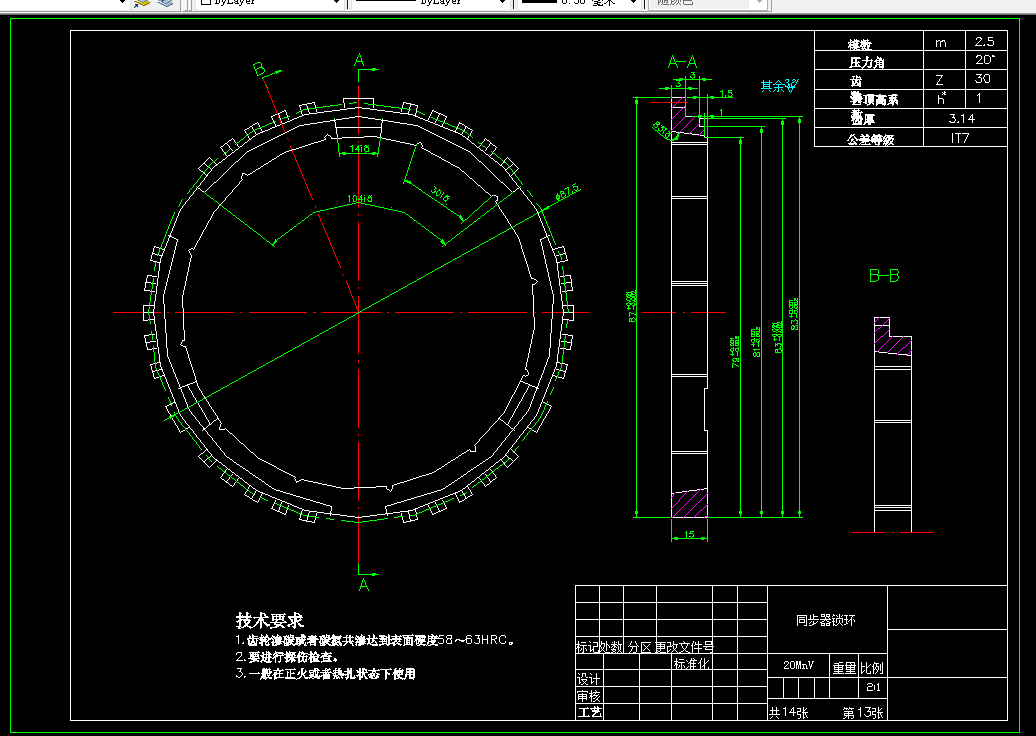
Task: Click the 标记处数 header text
Action: [x=599, y=647]
